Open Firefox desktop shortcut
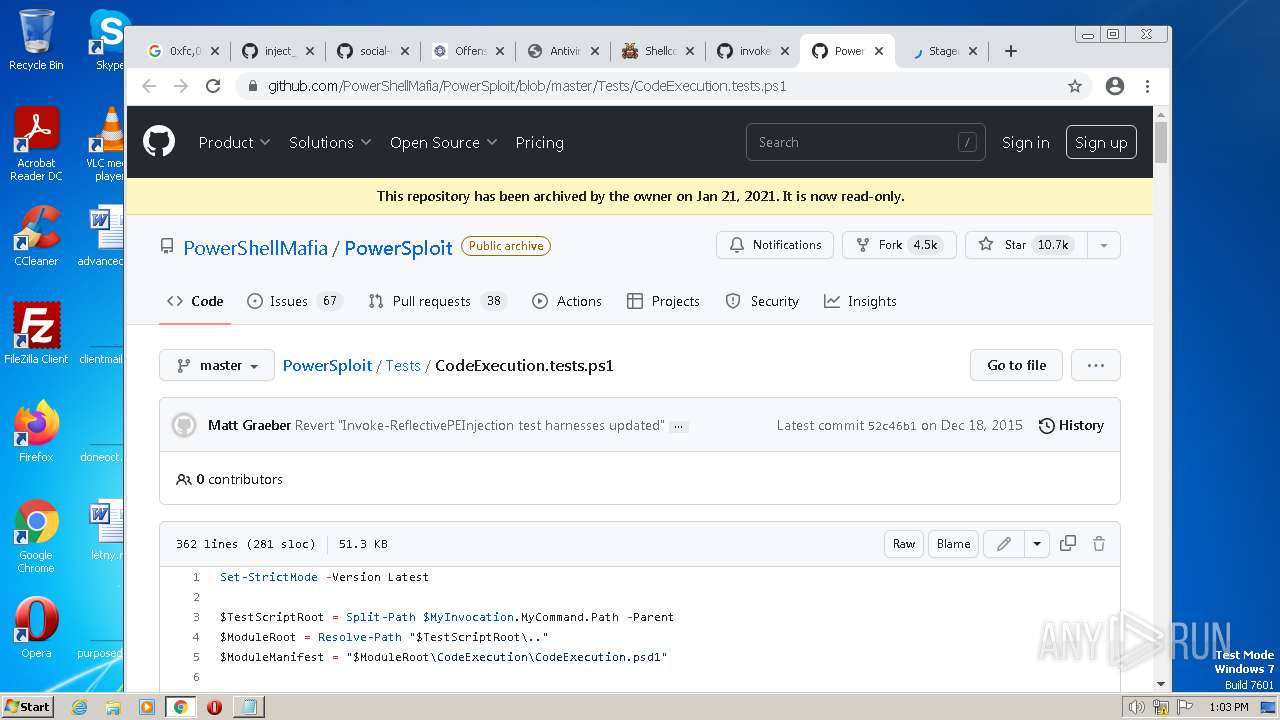 36,431
